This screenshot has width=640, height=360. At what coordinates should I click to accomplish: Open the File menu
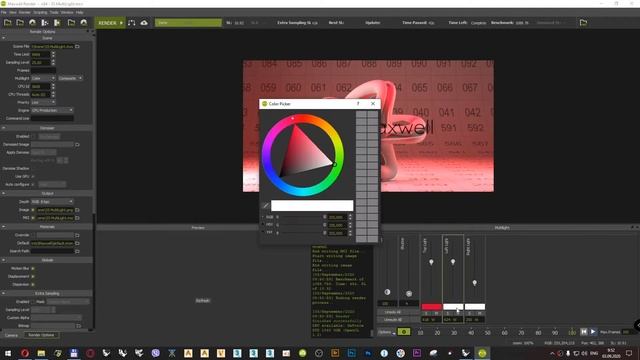pyautogui.click(x=4, y=13)
